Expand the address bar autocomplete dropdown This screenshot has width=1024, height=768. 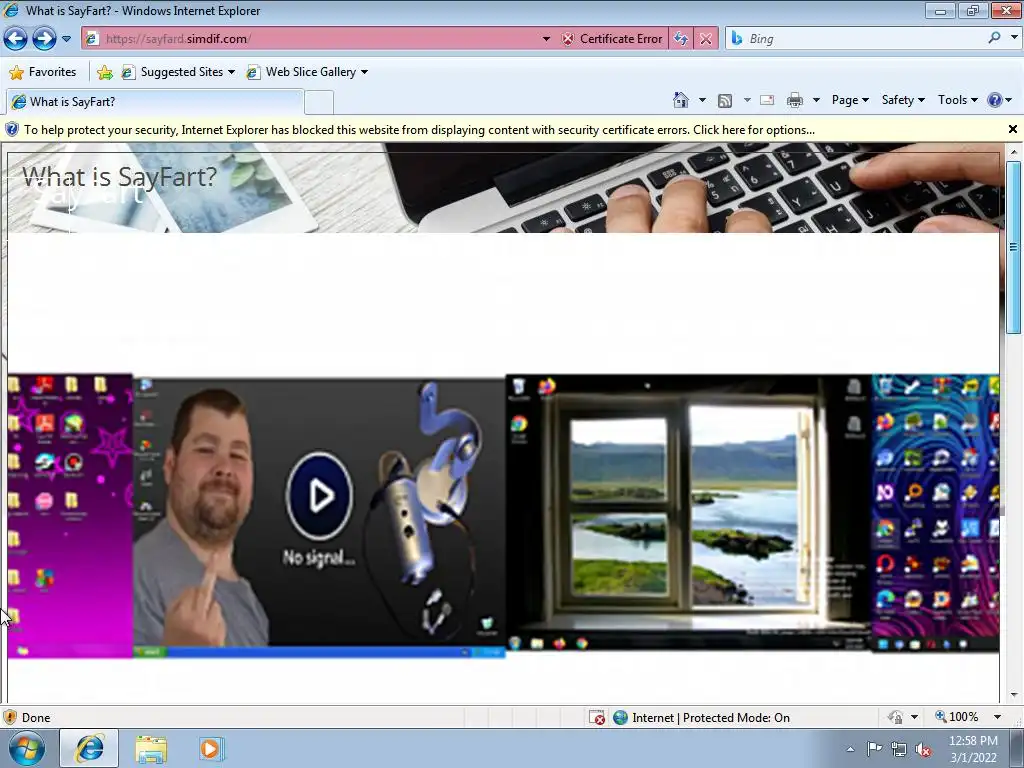tap(546, 39)
